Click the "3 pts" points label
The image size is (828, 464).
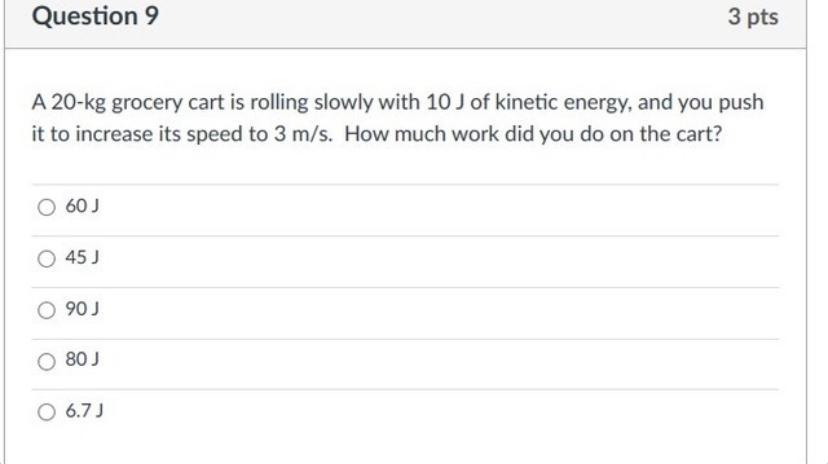754,18
